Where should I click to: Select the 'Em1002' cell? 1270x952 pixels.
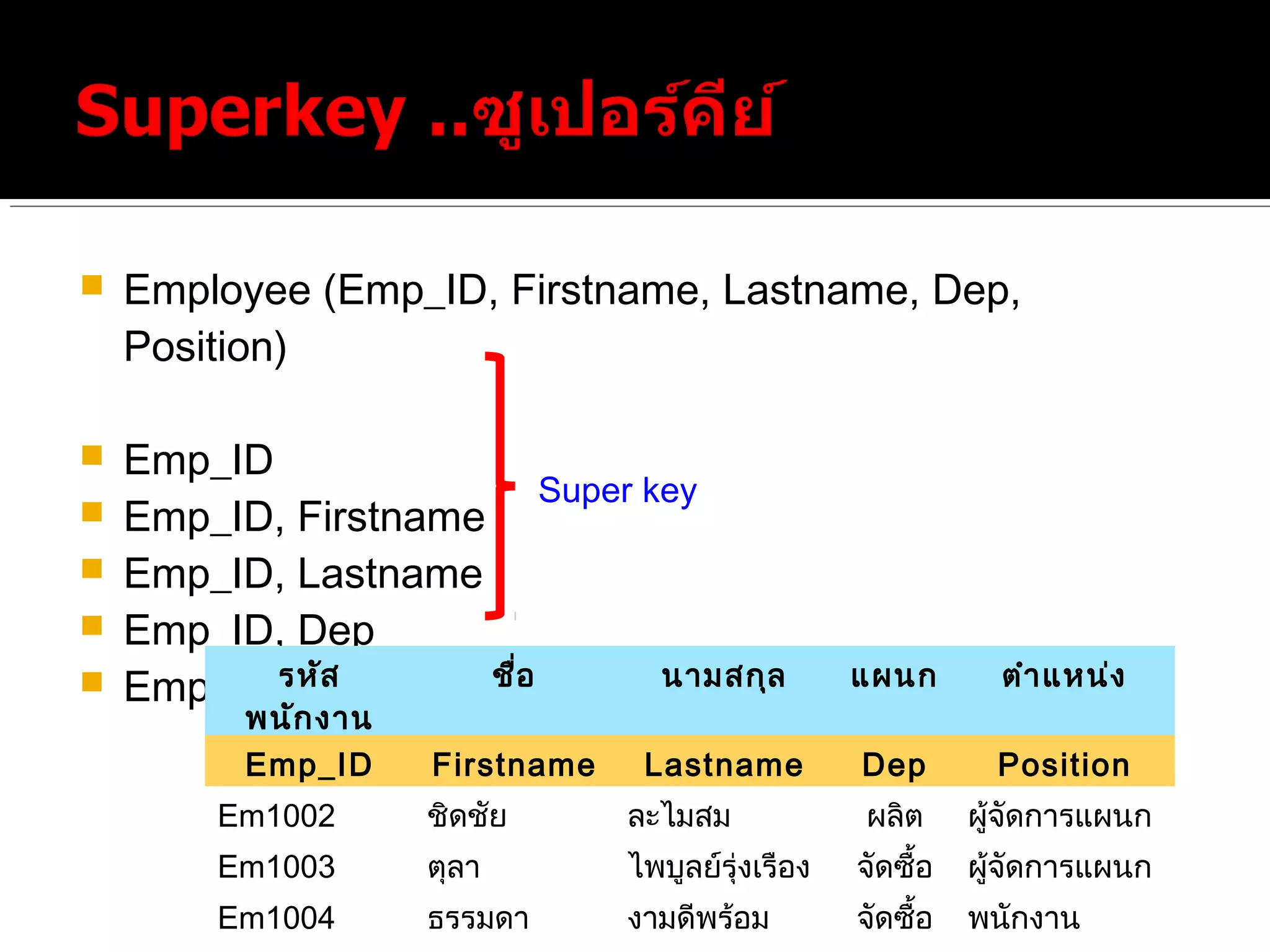coord(277,816)
